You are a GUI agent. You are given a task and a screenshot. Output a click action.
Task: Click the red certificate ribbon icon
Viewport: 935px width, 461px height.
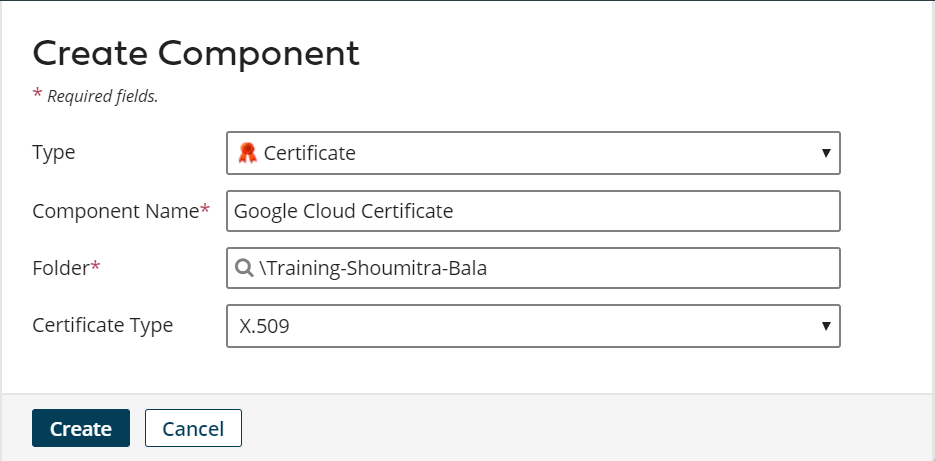[247, 153]
